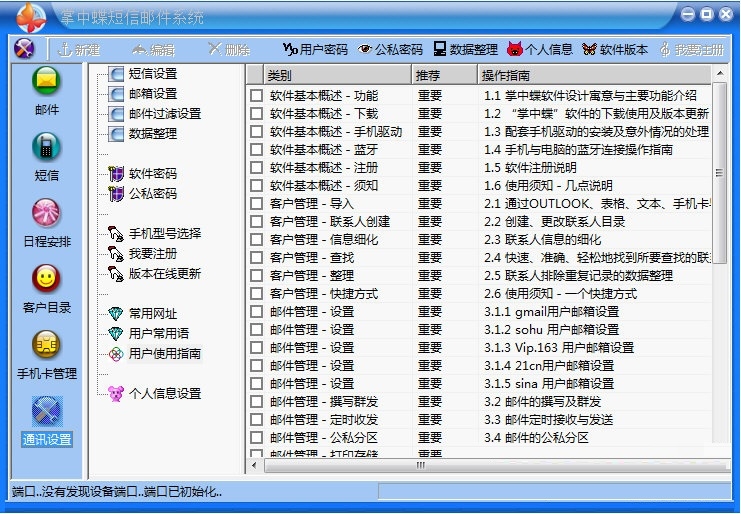The width and height of the screenshot is (741, 514).
Task: Sort by the 操作指南 column header
Action: point(594,75)
